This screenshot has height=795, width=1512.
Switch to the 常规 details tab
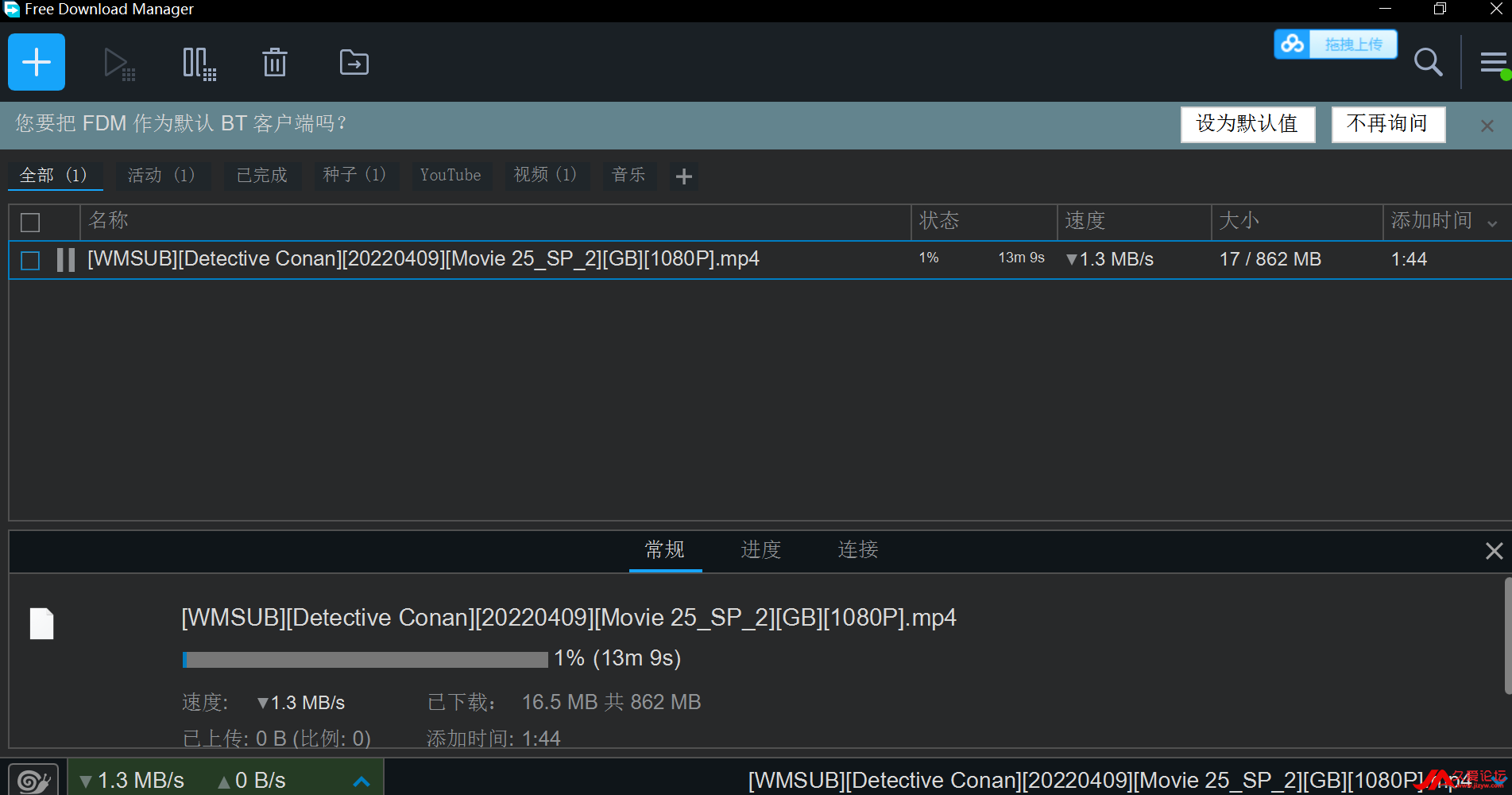click(665, 549)
